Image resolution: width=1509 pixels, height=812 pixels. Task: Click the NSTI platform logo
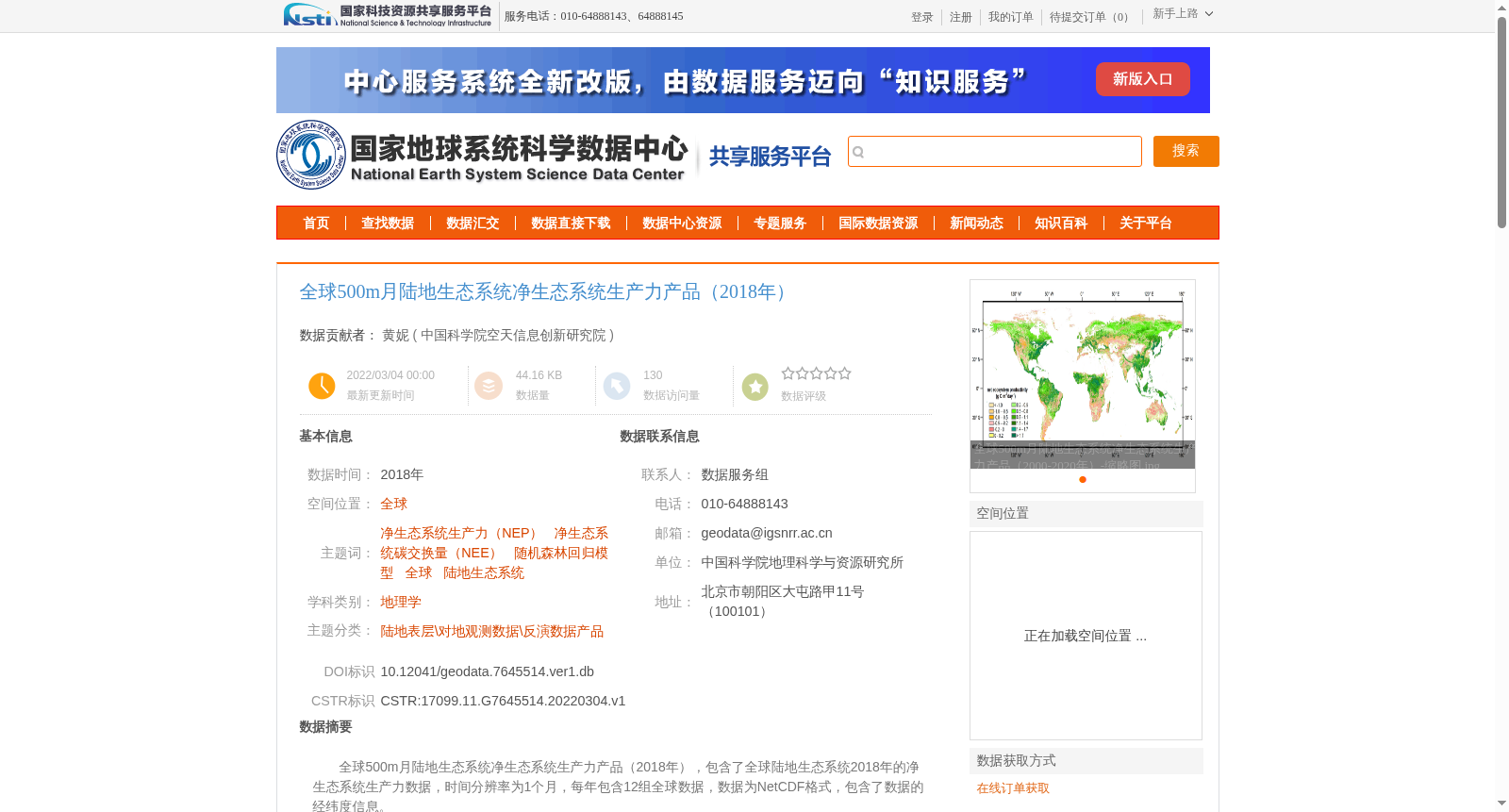(388, 15)
